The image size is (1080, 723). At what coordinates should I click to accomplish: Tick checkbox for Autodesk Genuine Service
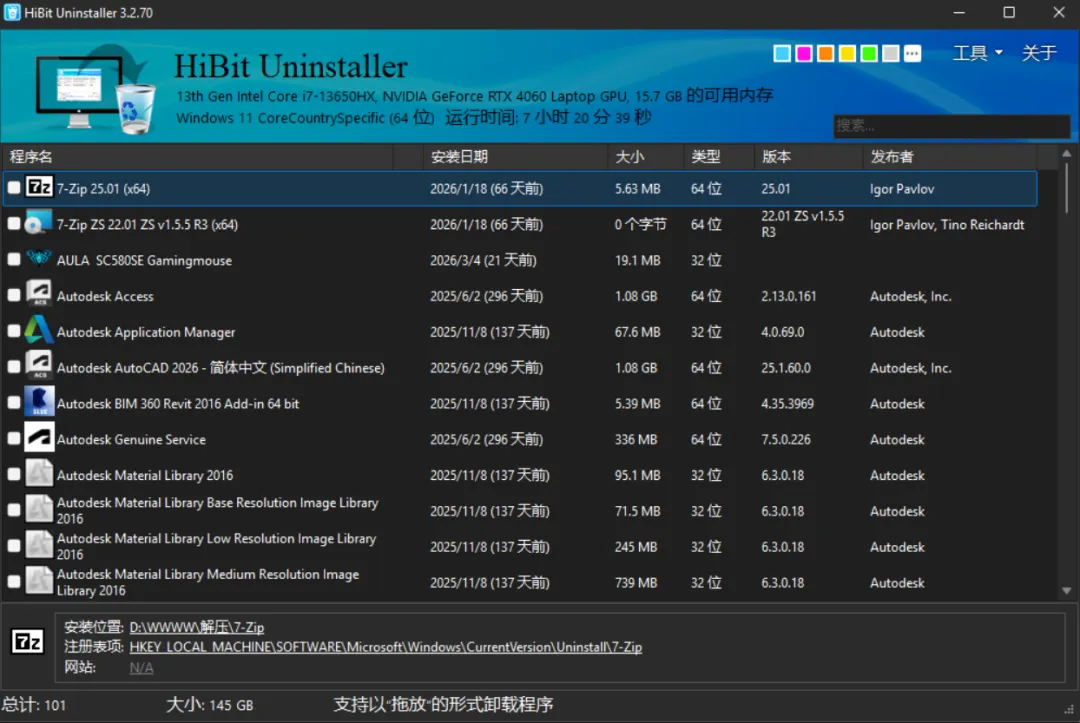click(14, 439)
